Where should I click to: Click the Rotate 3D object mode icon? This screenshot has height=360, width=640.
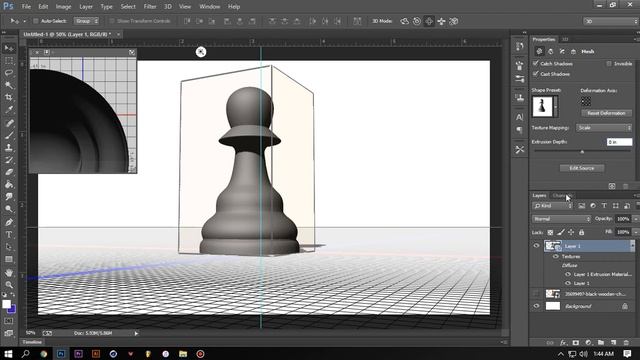[404, 21]
